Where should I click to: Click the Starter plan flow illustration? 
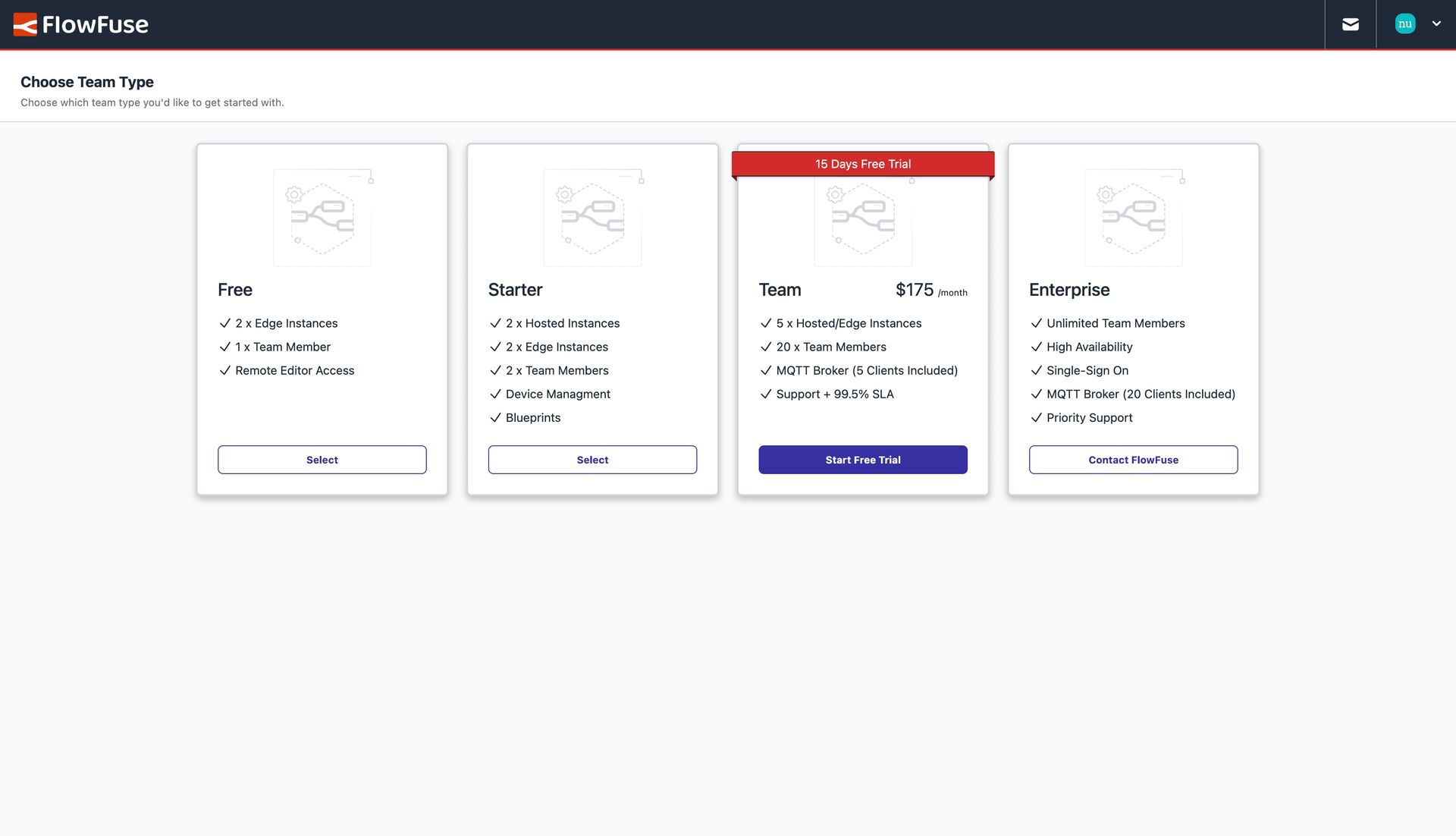tap(592, 218)
